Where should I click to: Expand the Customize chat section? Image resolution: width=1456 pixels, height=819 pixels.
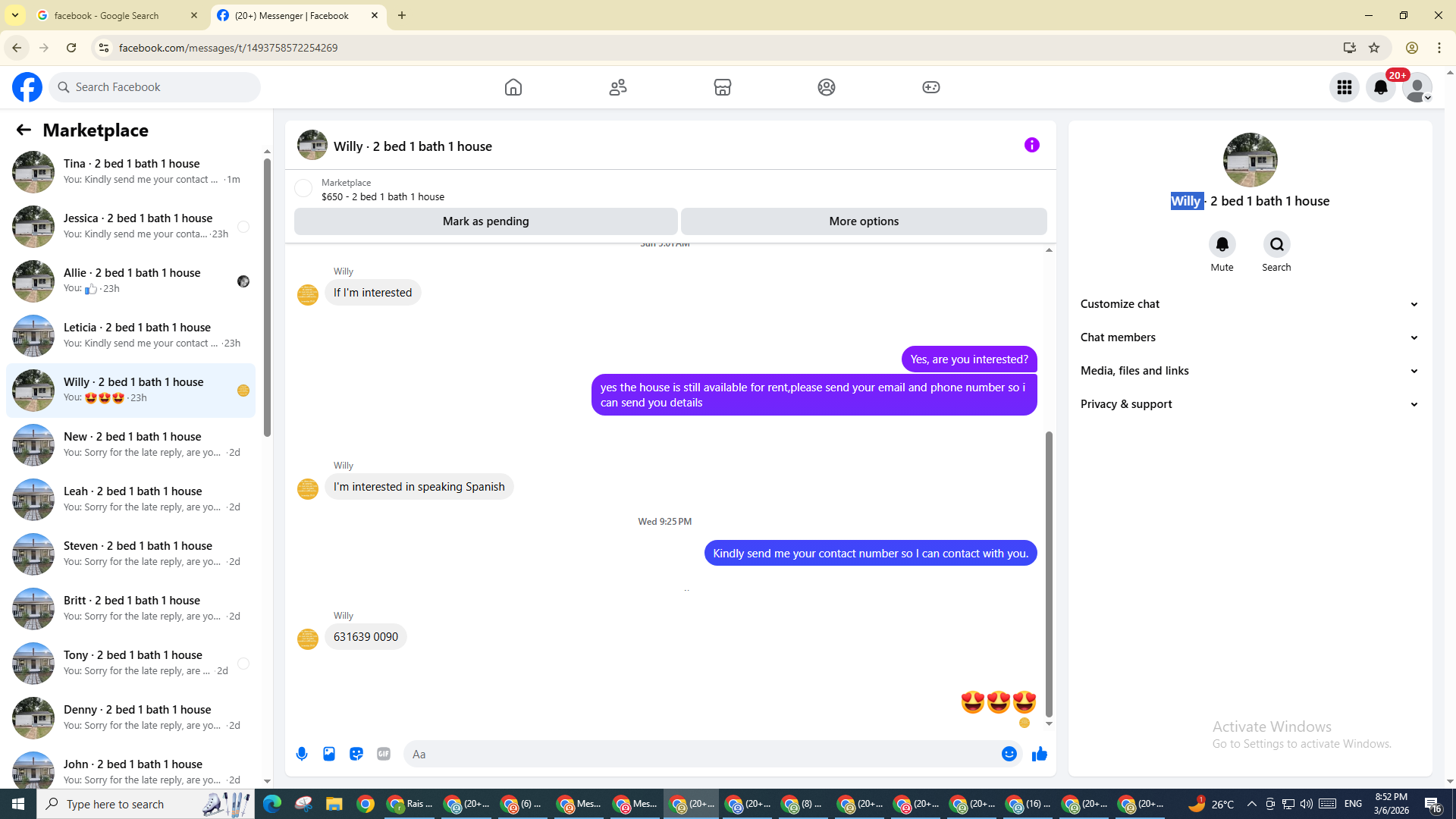click(1249, 304)
